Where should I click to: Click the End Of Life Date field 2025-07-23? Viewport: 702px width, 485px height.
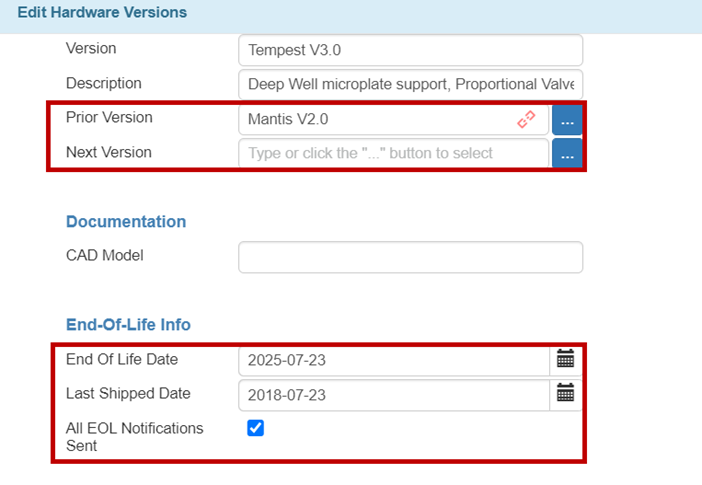pyautogui.click(x=395, y=360)
